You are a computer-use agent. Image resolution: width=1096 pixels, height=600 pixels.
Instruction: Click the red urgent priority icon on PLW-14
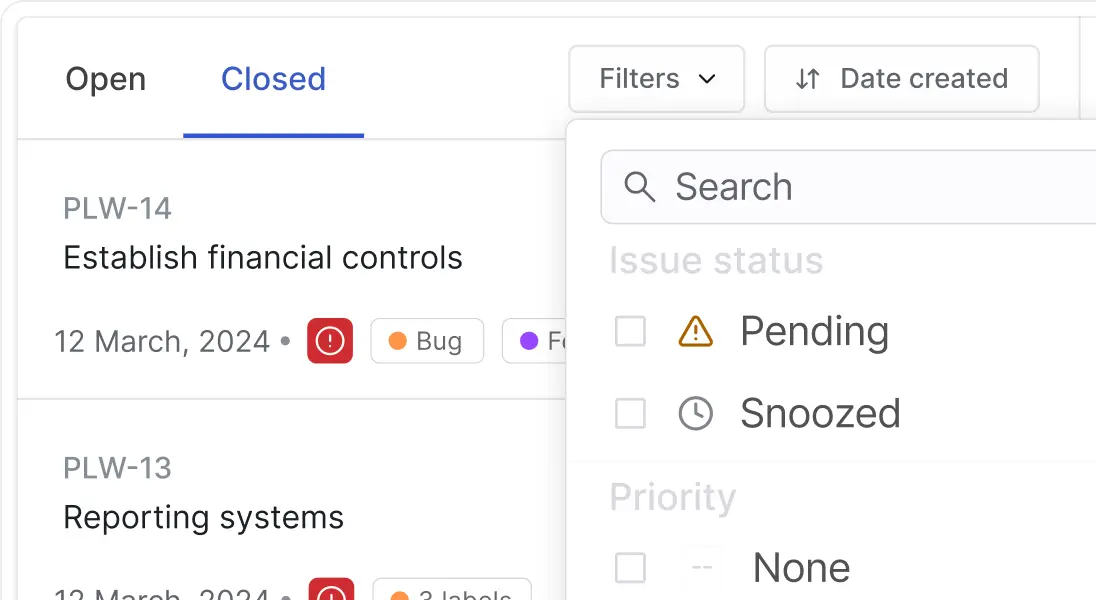[x=330, y=342]
